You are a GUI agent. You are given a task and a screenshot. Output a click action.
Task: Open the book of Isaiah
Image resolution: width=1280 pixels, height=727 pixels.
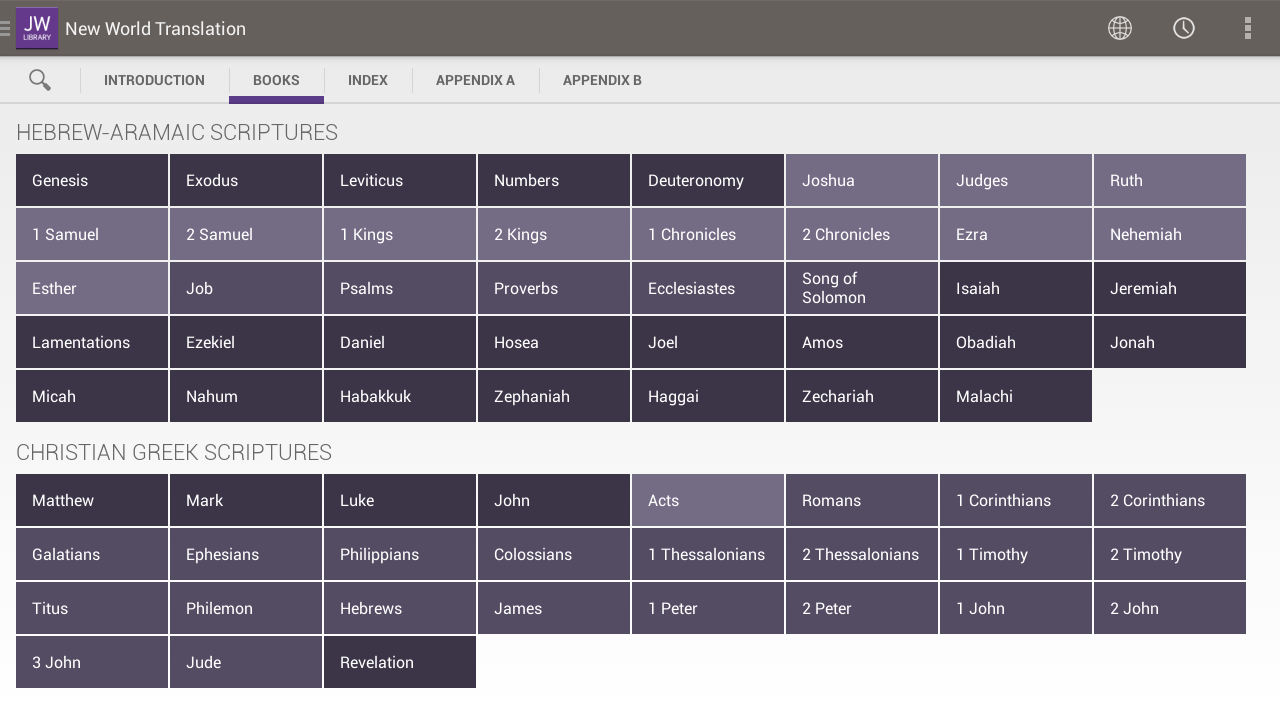1016,288
